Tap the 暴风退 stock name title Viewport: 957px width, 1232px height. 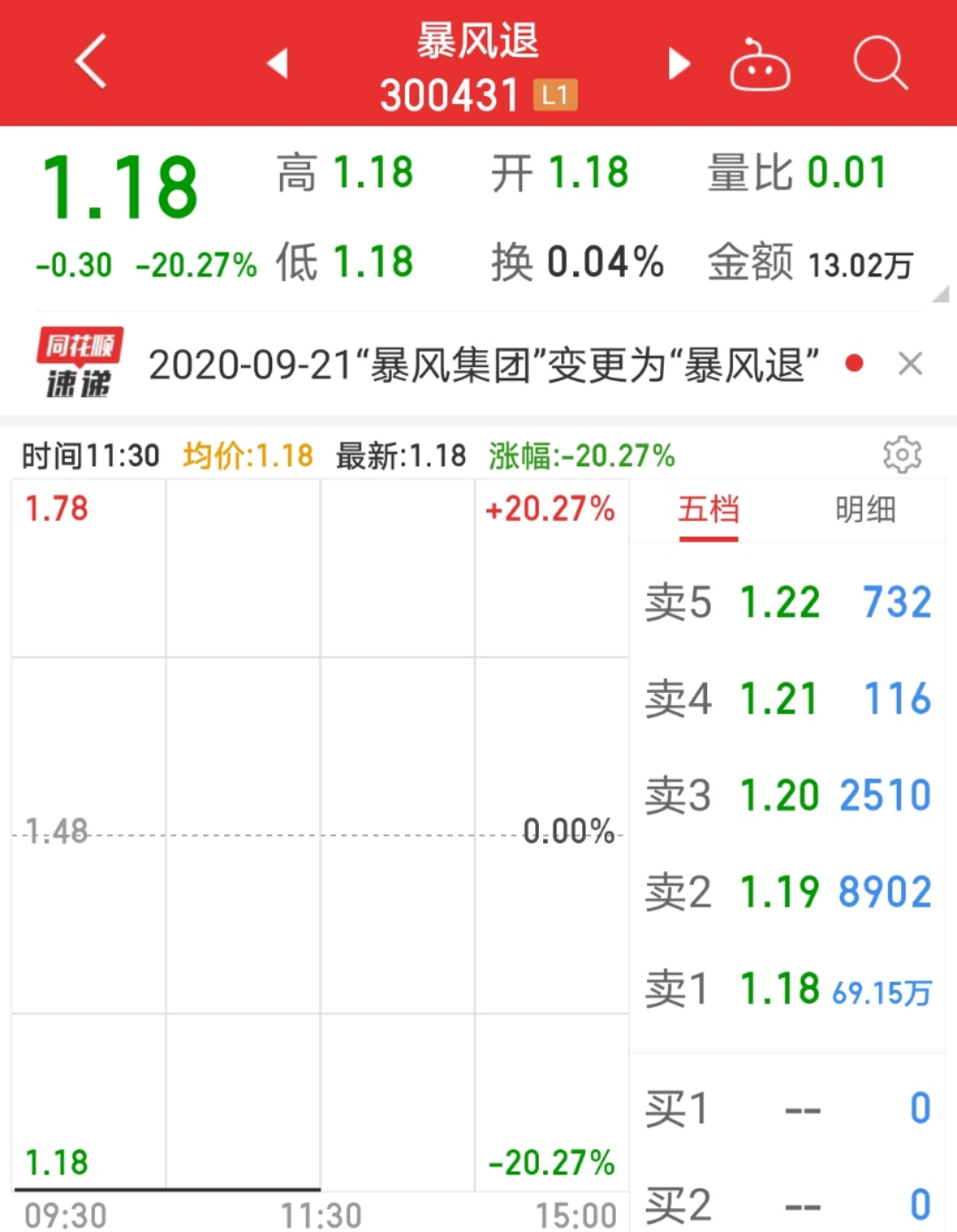[x=478, y=41]
